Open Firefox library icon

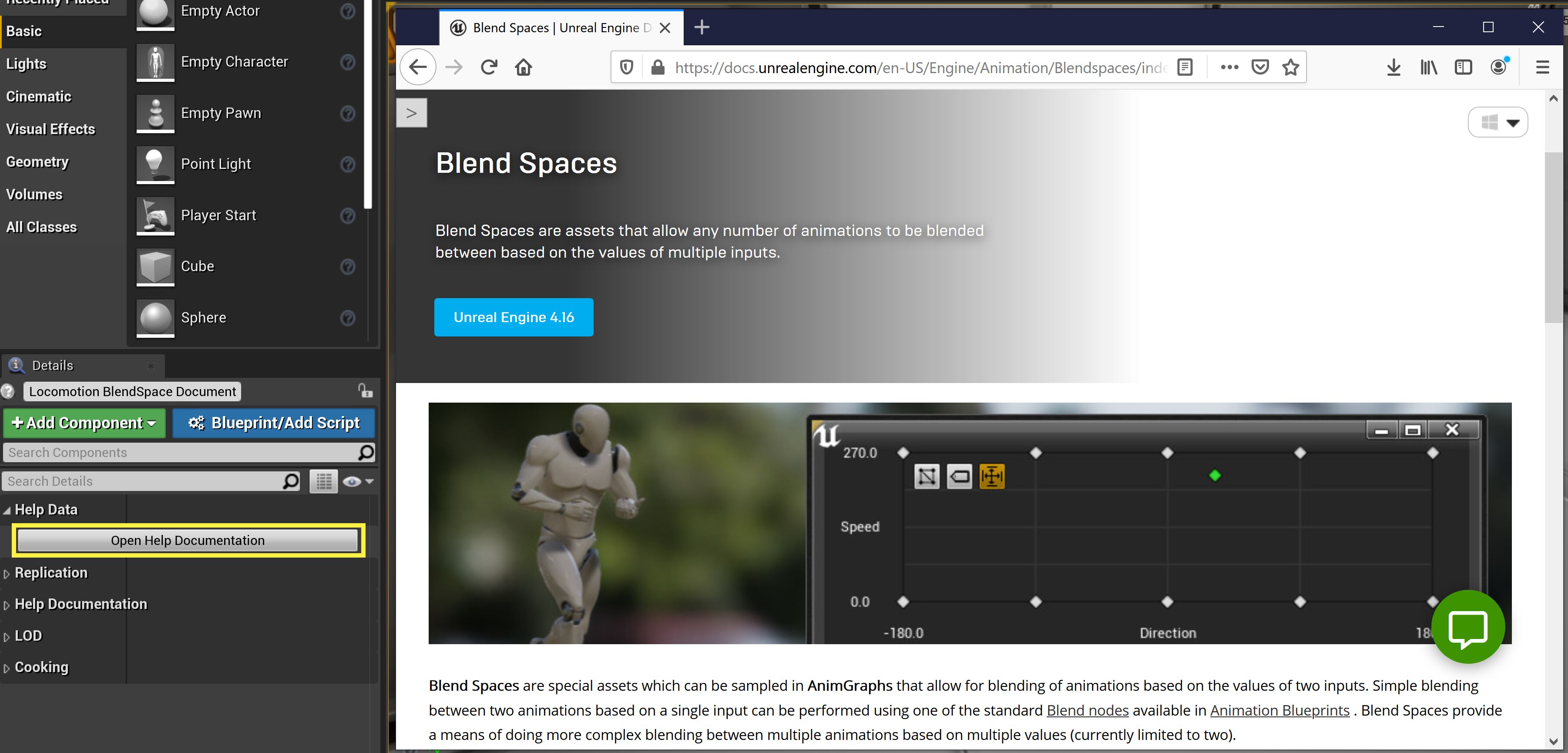click(1428, 67)
